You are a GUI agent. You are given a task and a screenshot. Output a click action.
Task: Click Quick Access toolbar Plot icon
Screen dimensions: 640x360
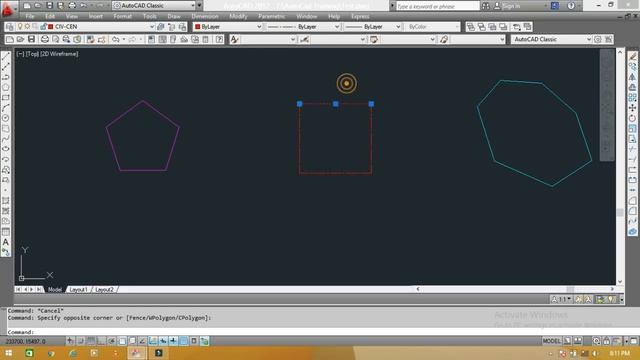[72, 6]
